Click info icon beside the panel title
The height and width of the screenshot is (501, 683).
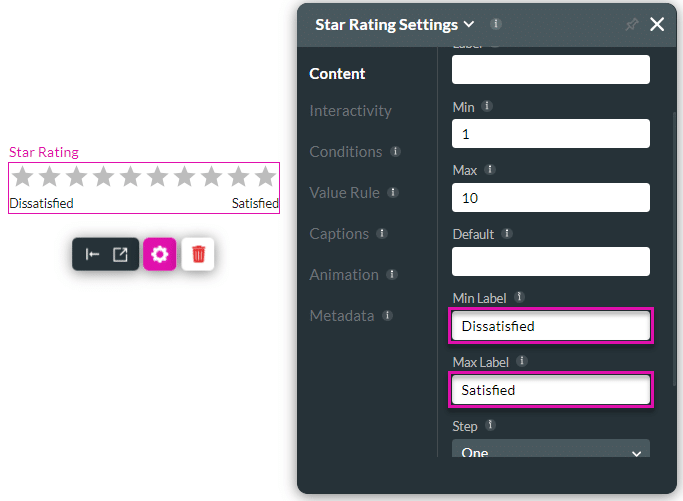(x=496, y=24)
